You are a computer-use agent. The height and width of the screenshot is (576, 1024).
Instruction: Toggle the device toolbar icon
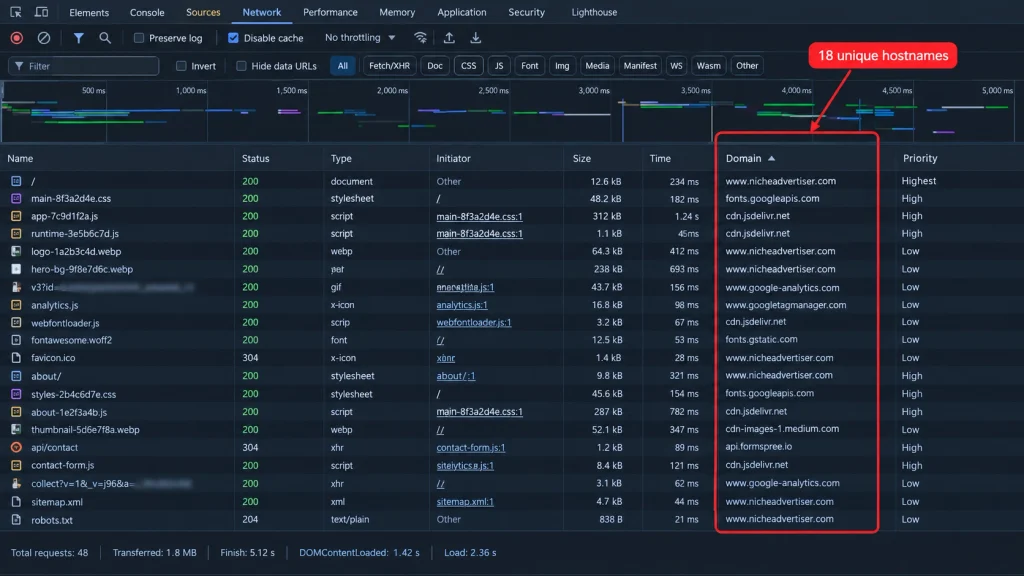[x=41, y=12]
